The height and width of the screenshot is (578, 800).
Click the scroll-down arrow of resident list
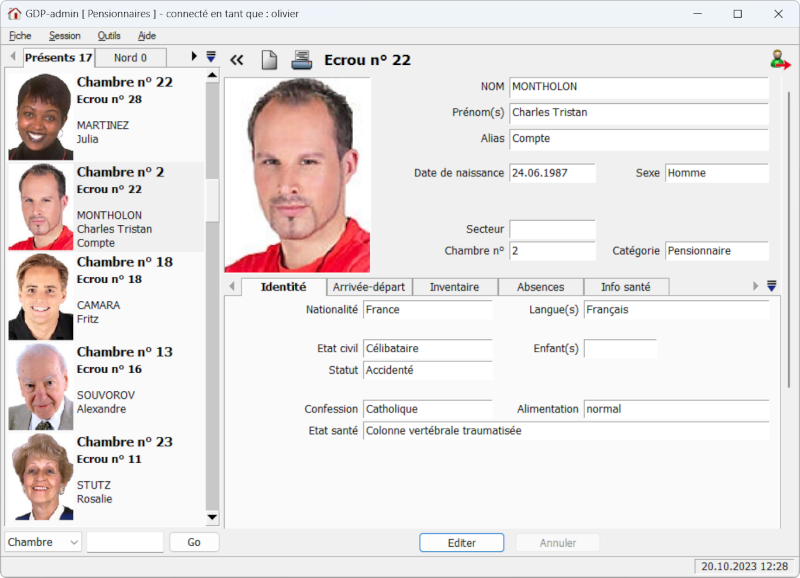pos(212,518)
